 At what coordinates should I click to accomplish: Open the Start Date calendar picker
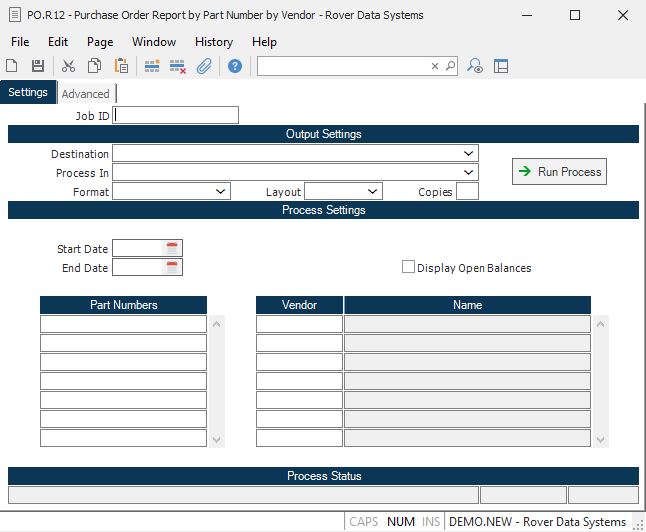click(x=172, y=248)
